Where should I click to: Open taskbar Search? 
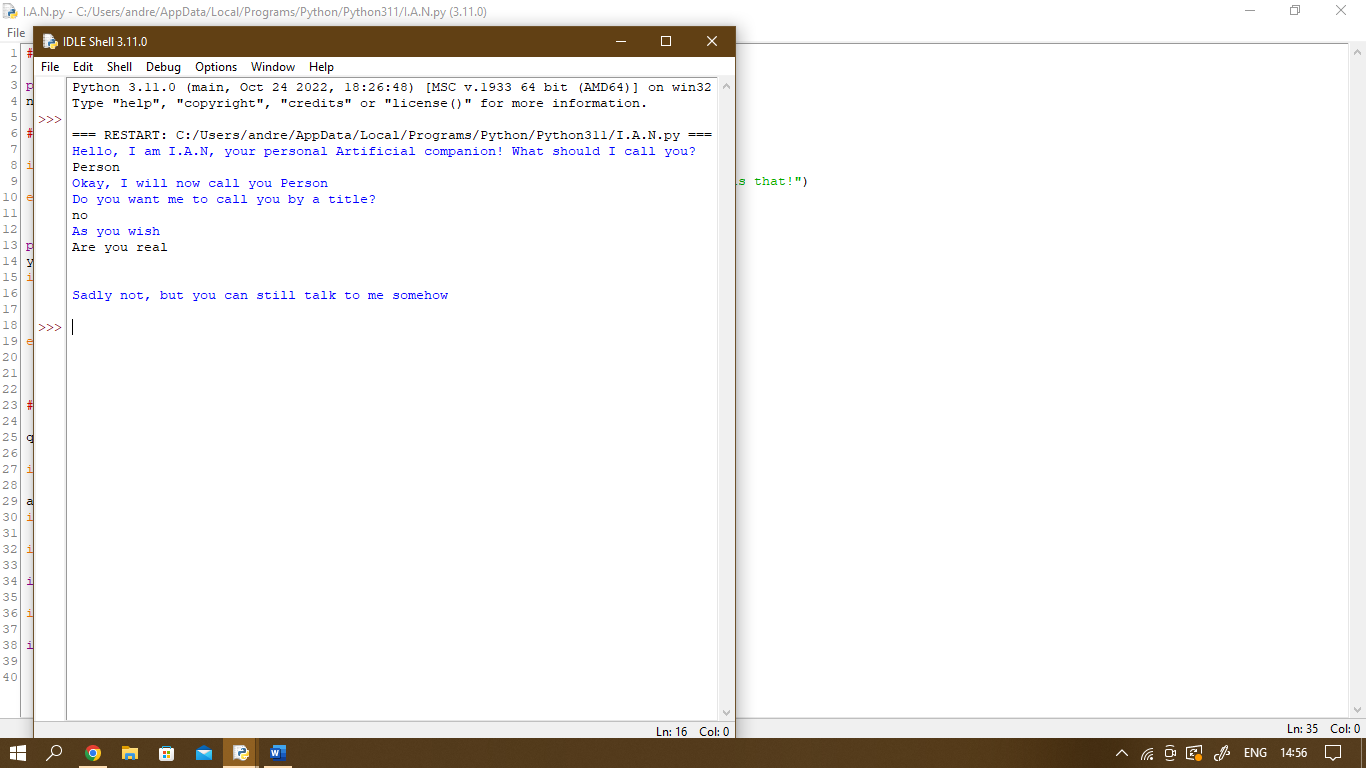(x=55, y=753)
